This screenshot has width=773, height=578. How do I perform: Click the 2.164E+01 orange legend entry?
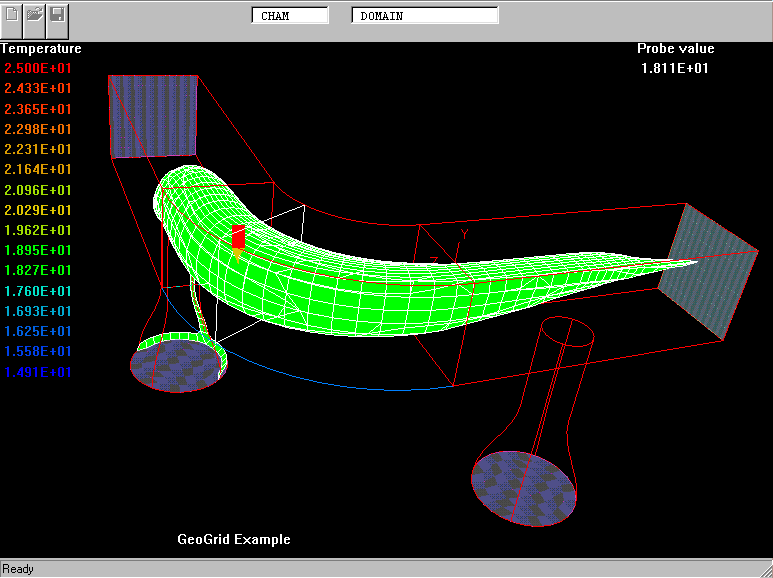(38, 169)
